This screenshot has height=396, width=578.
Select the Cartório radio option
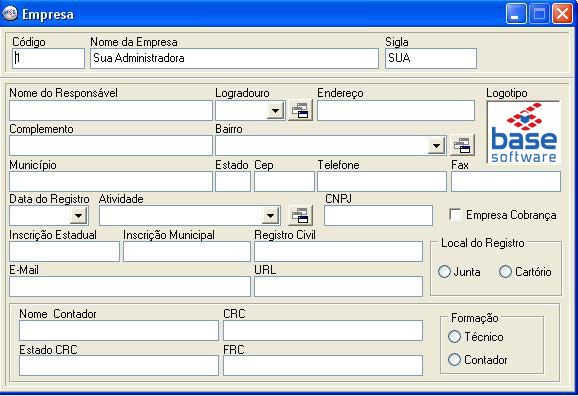(x=505, y=272)
